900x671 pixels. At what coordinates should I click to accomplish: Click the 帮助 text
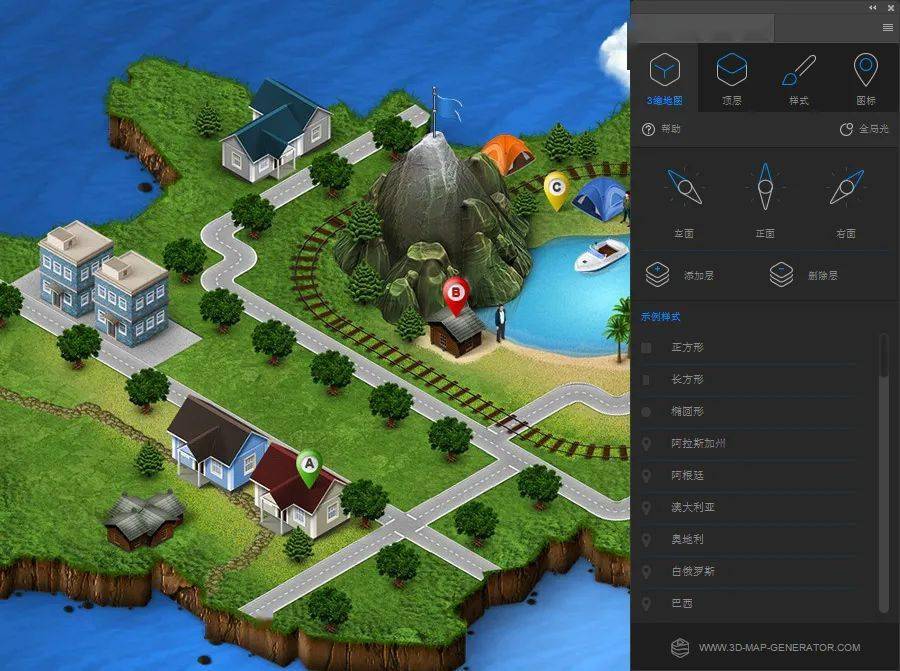tap(670, 129)
